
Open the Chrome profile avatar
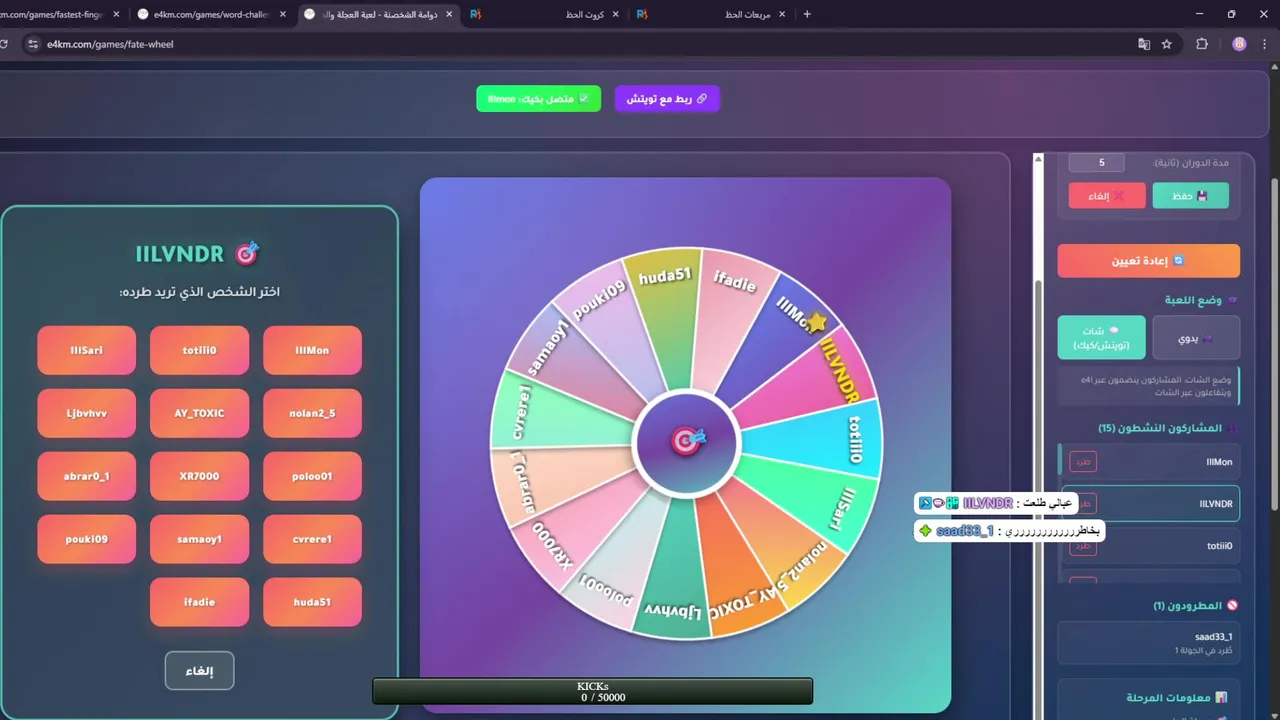point(1239,44)
